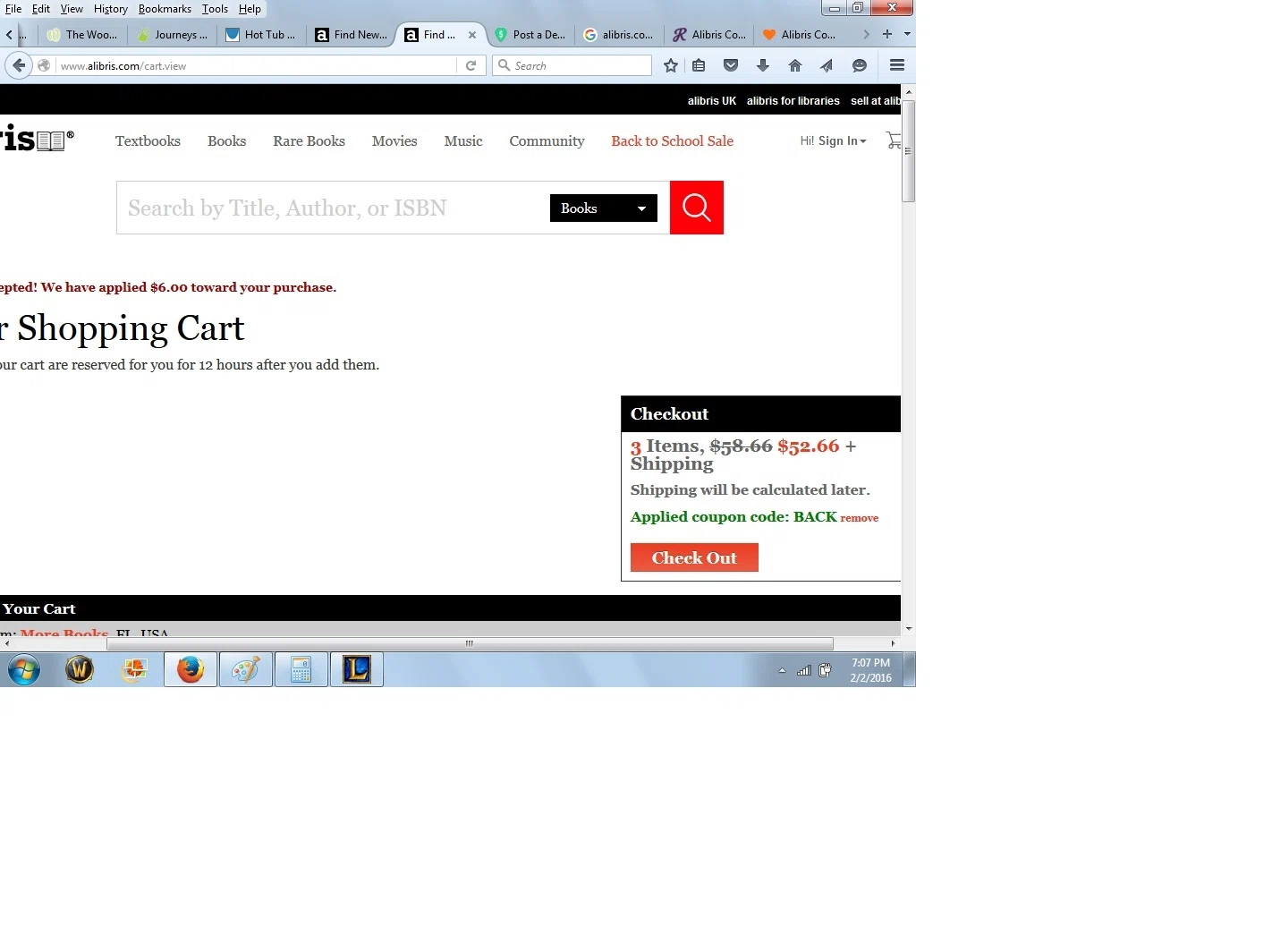The height and width of the screenshot is (952, 1272).
Task: Switch to the Post a De... tab
Action: [530, 35]
